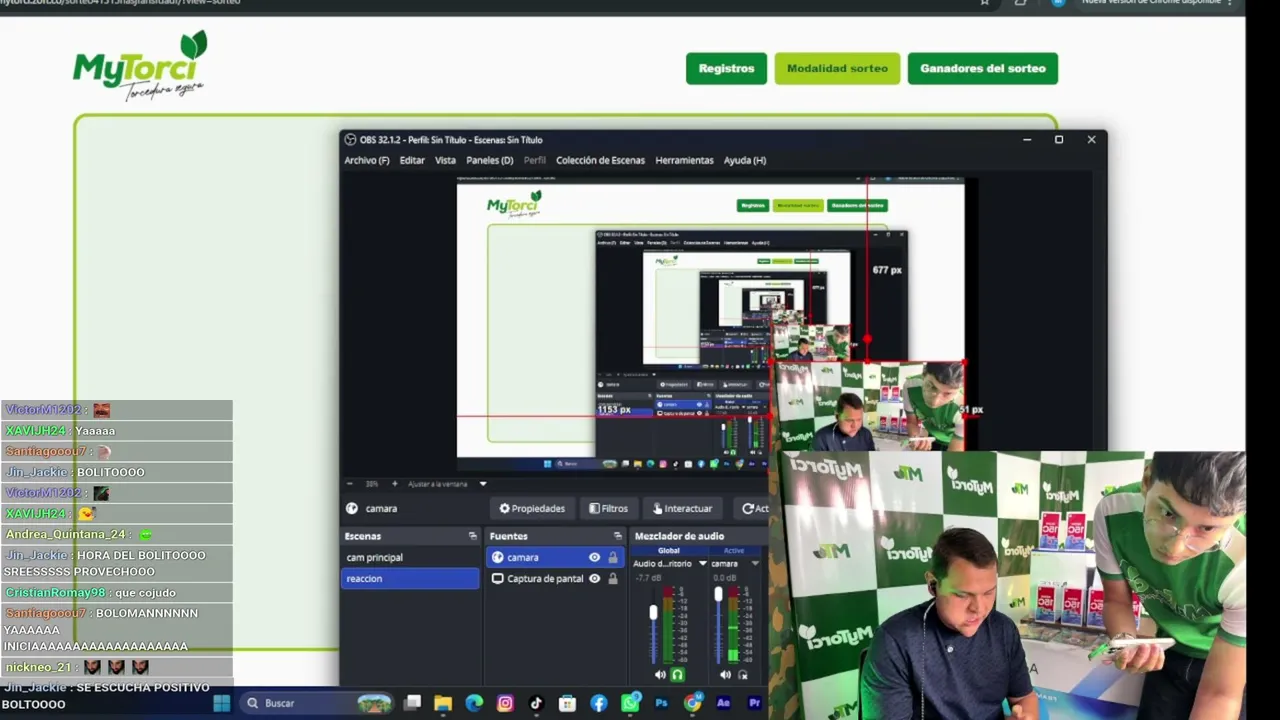Click the Ganadores del sorteo button
The height and width of the screenshot is (720, 1280).
(982, 68)
